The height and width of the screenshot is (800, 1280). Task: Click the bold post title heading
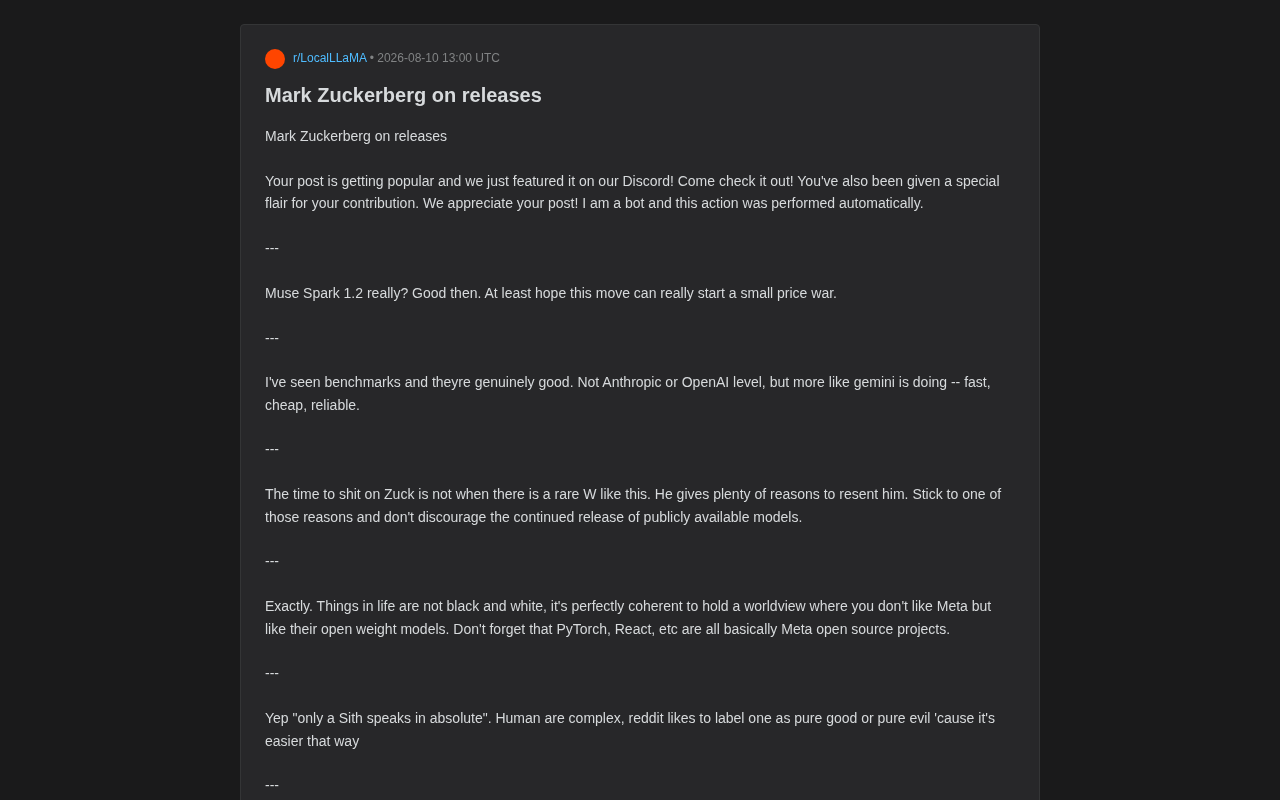pyautogui.click(x=403, y=95)
